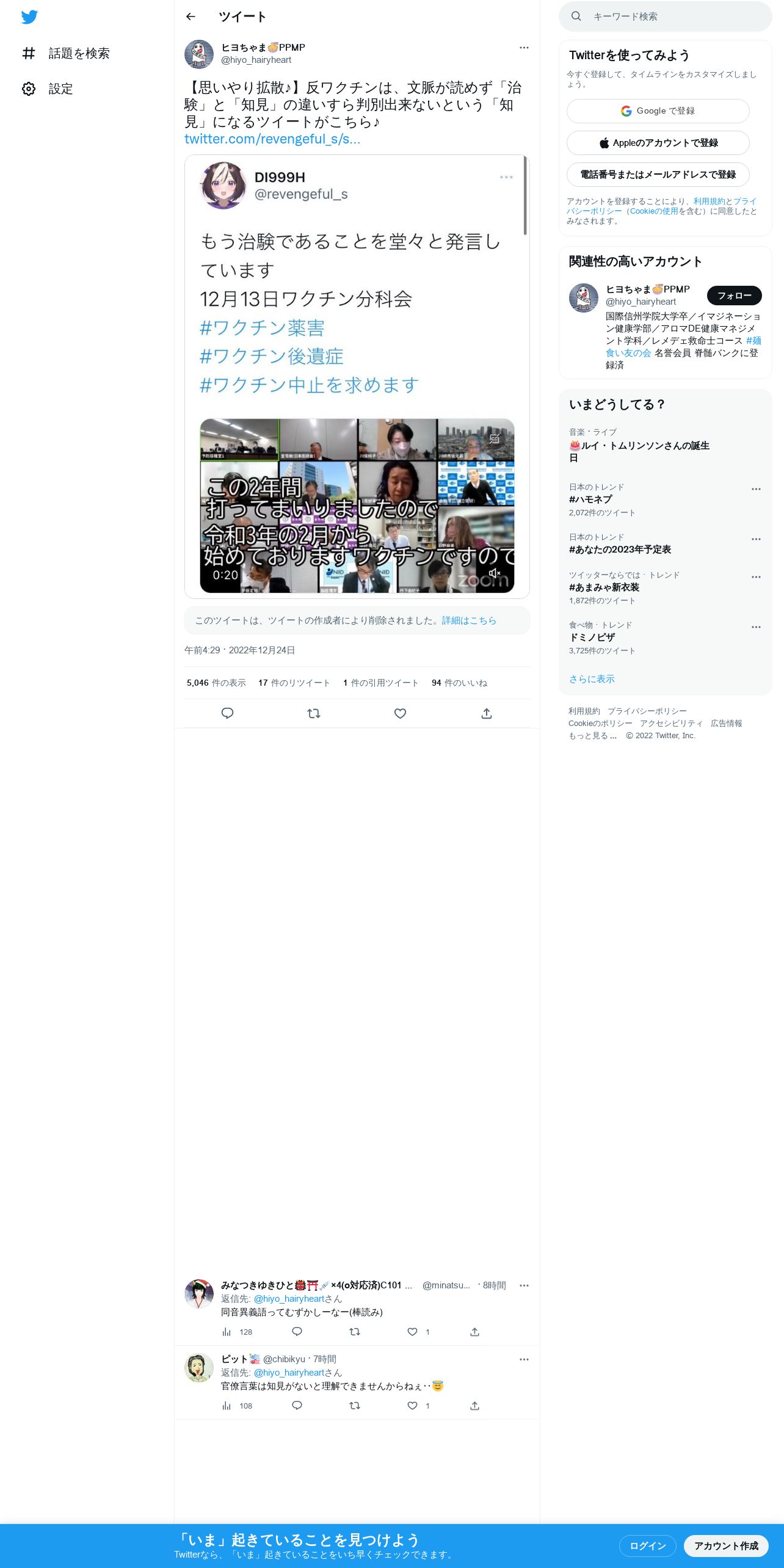
Task: View 94 件のいいね list
Action: click(x=459, y=683)
